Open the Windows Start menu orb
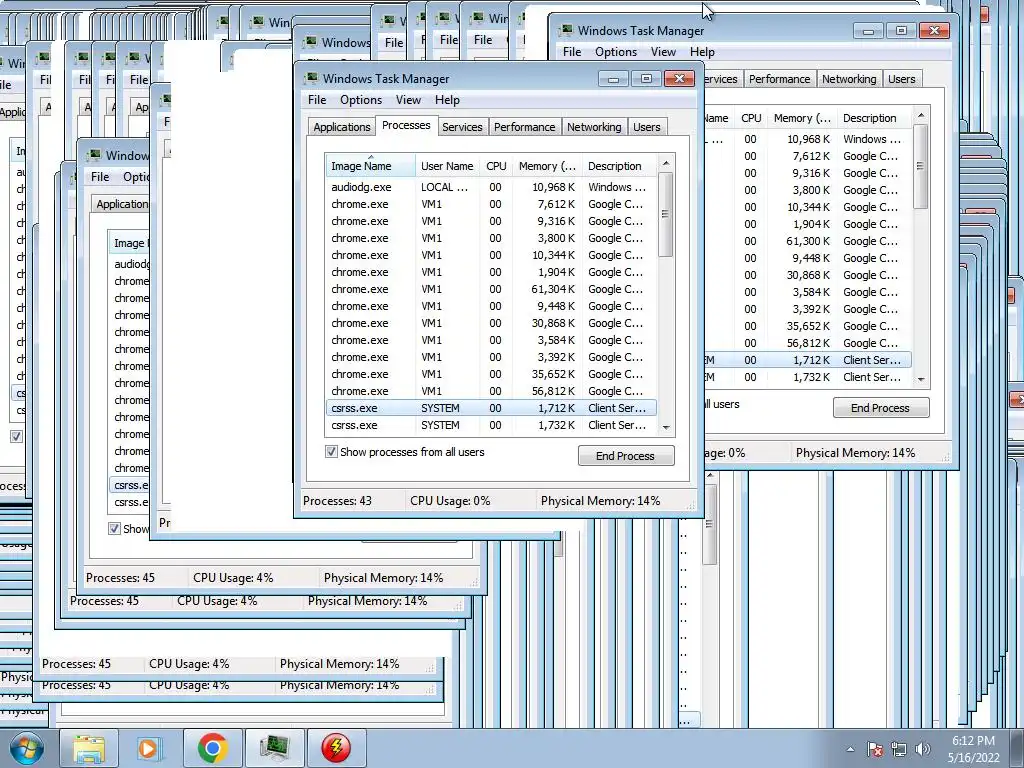Viewport: 1024px width, 768px height. pyautogui.click(x=27, y=748)
